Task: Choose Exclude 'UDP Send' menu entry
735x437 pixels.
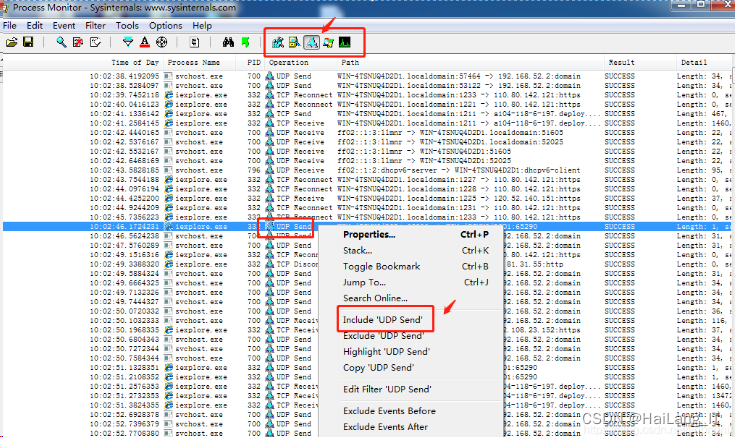Action: pos(383,336)
